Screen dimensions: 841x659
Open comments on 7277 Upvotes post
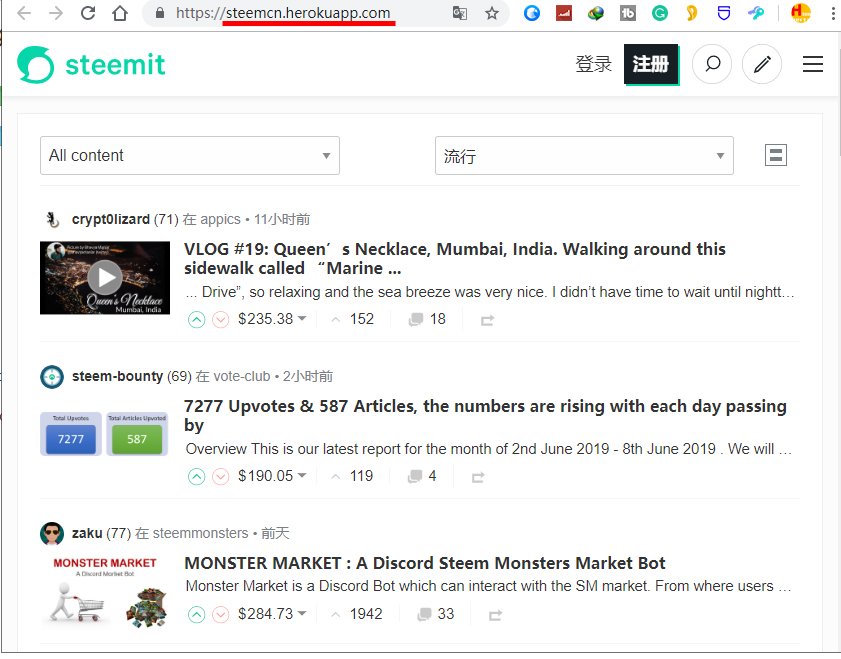click(422, 476)
